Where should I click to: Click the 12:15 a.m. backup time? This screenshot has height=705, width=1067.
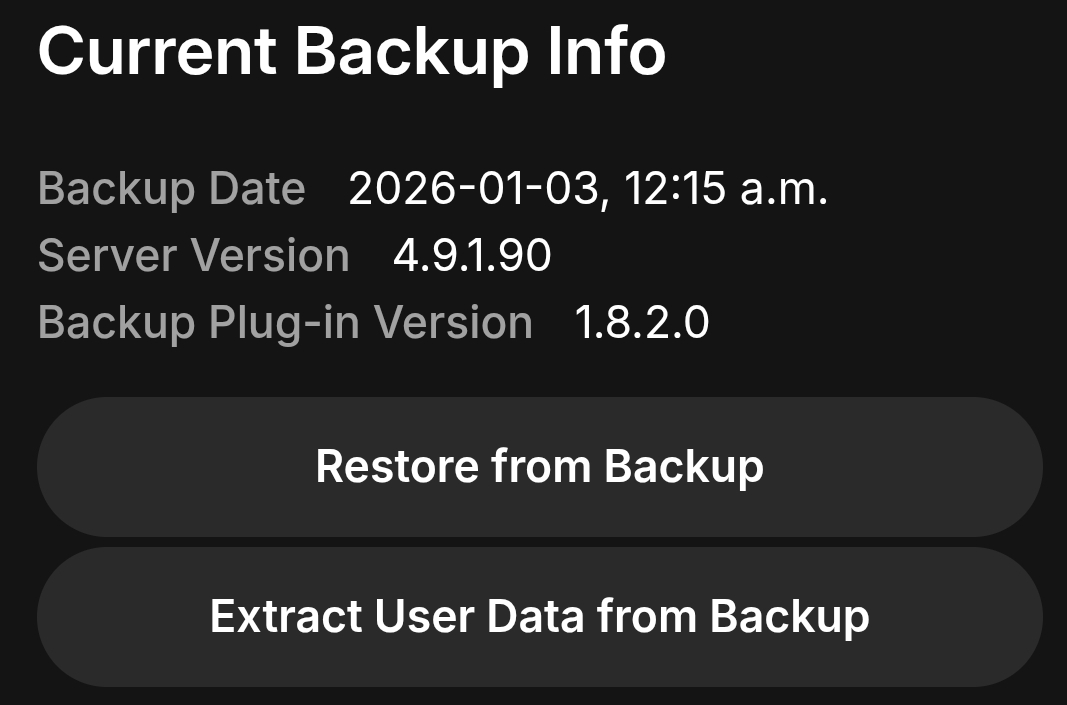[x=726, y=189]
